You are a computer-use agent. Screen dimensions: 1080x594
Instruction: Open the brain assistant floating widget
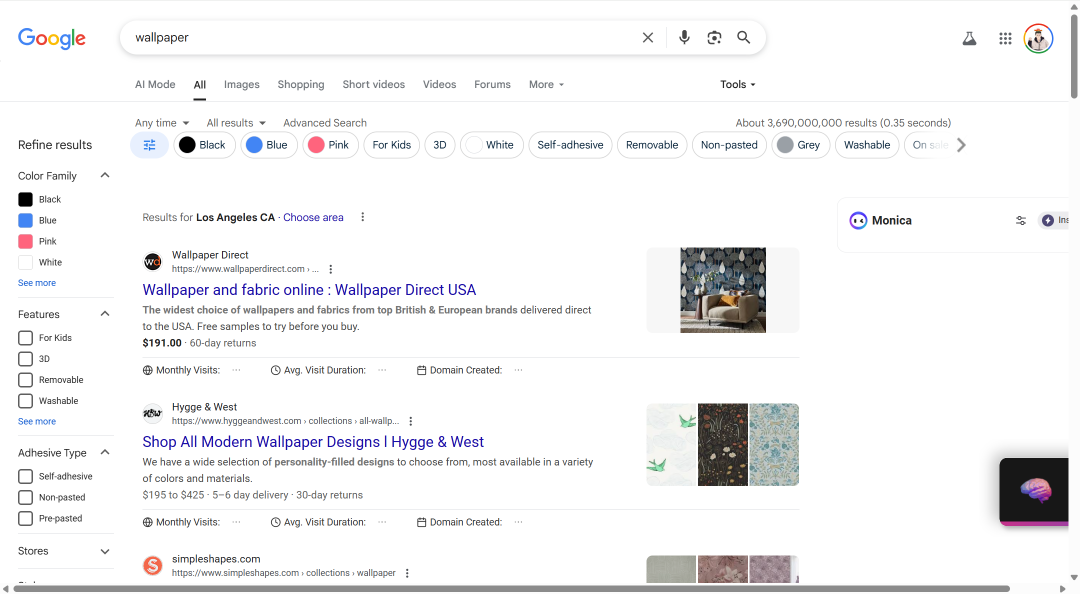click(1035, 491)
